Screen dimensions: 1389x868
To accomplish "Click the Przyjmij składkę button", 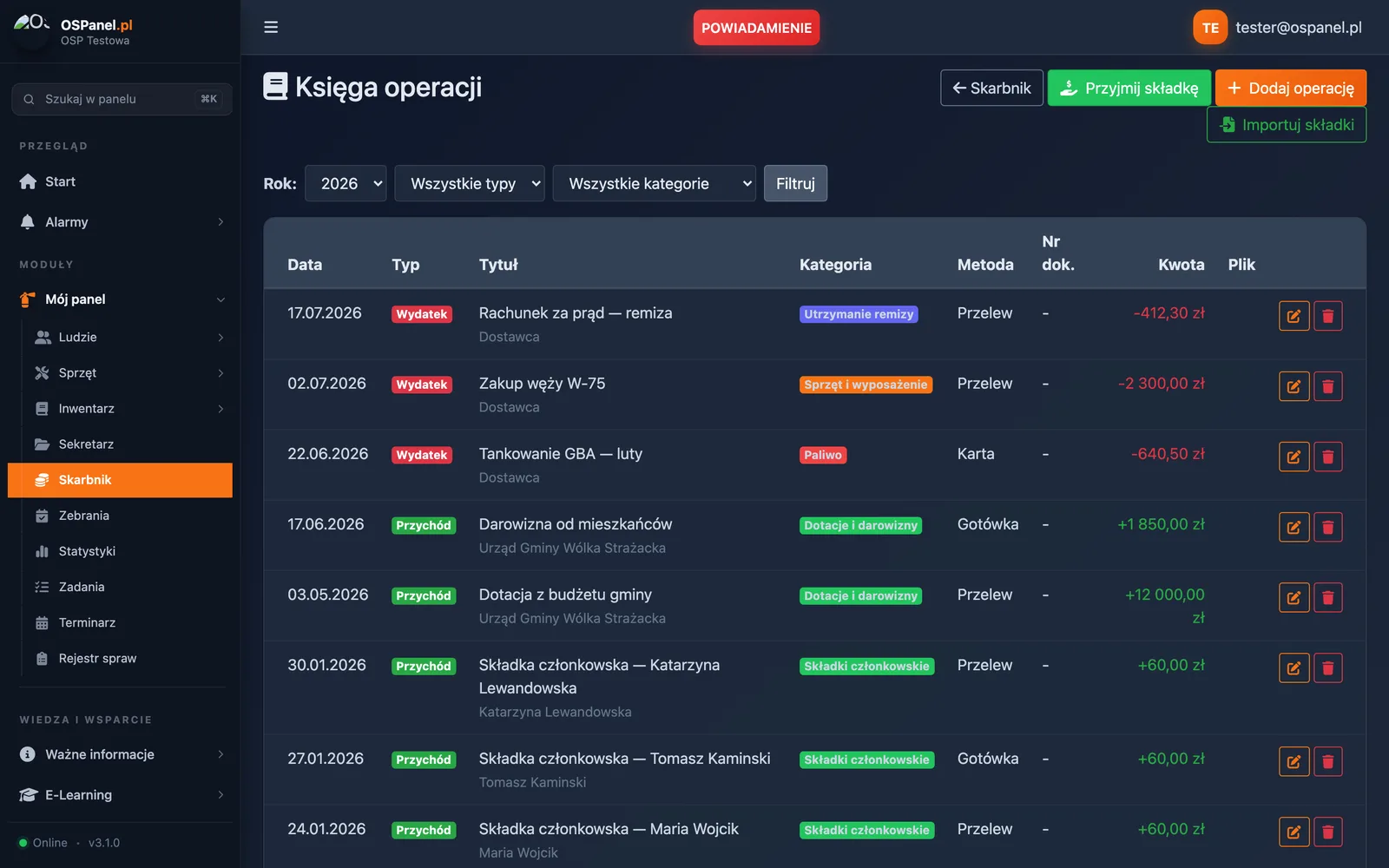I will pyautogui.click(x=1129, y=88).
